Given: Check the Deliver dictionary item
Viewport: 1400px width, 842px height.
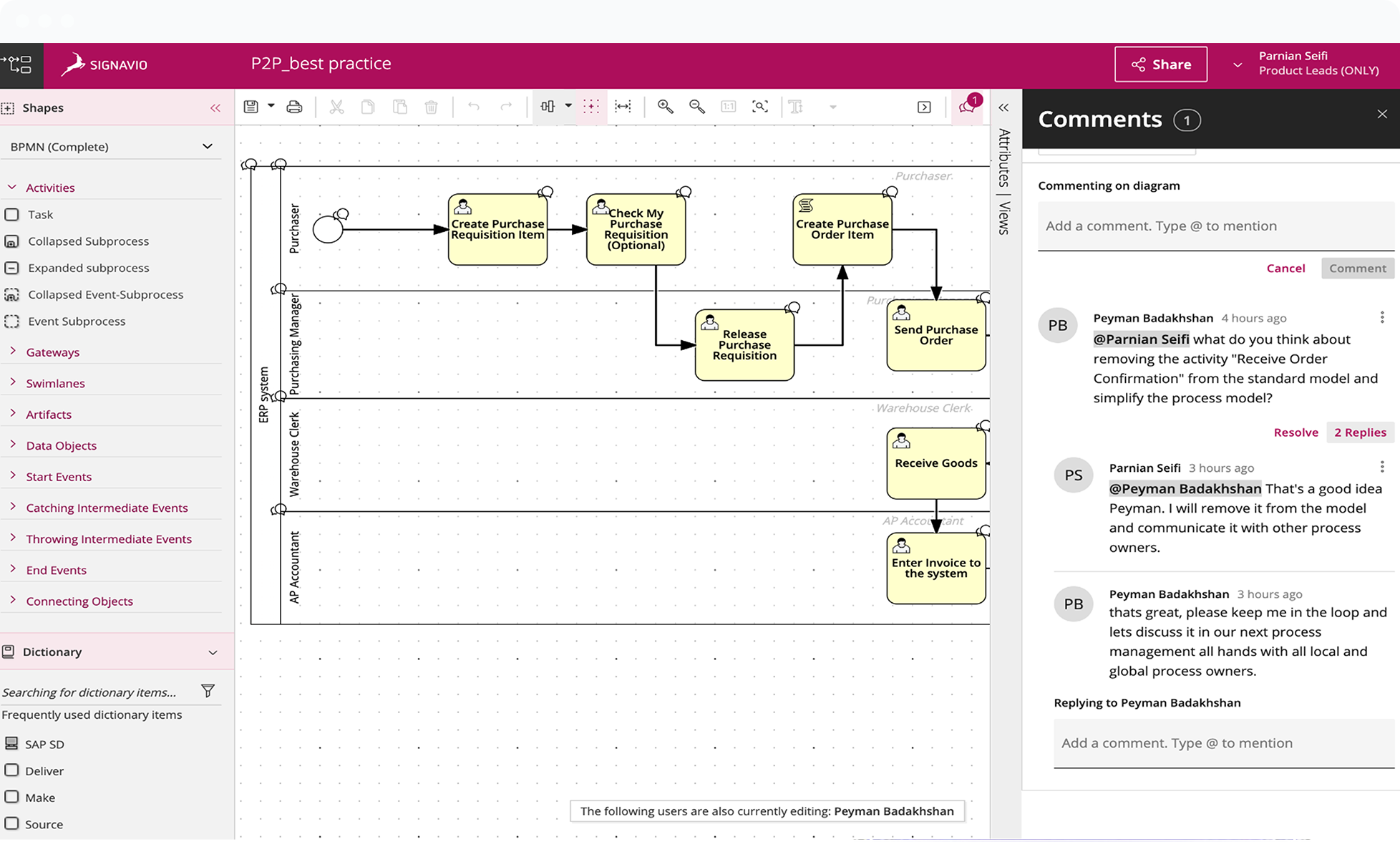Looking at the screenshot, I should 11,770.
